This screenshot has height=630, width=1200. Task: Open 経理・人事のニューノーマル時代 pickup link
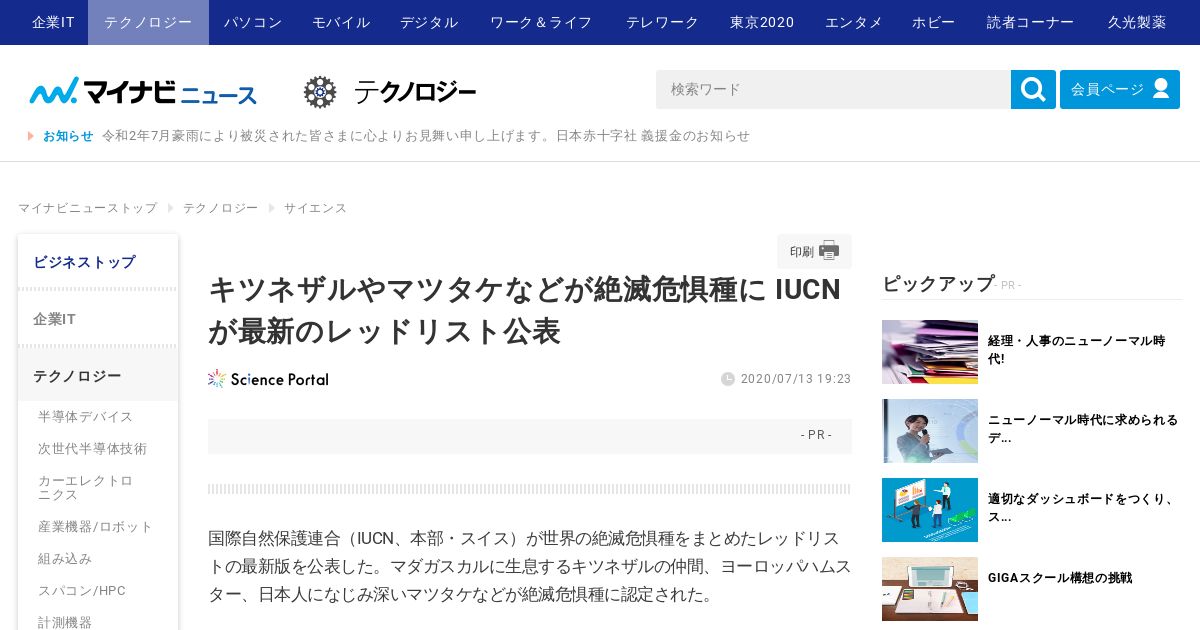pyautogui.click(x=1077, y=350)
